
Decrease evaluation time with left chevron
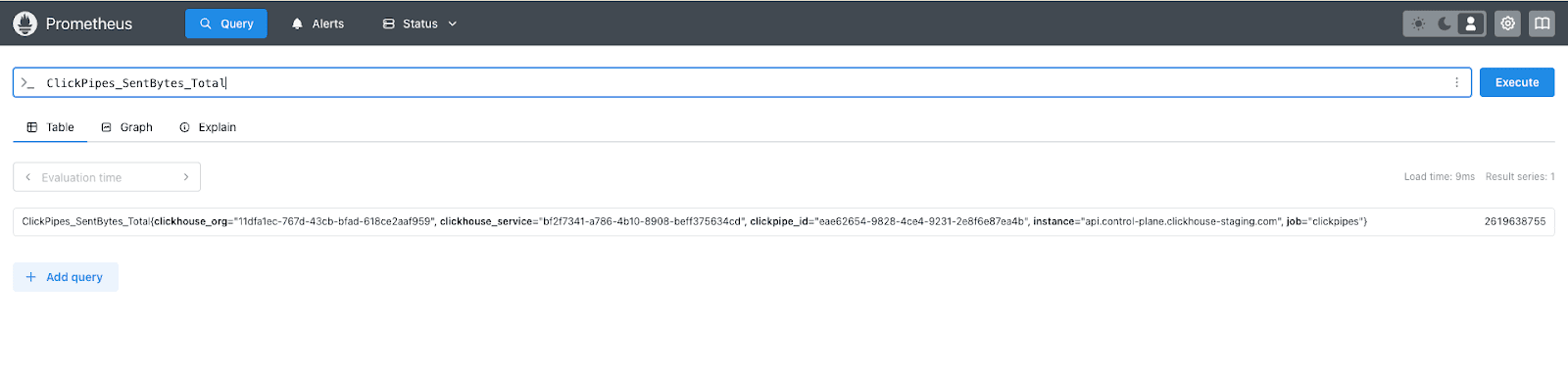pyautogui.click(x=28, y=177)
